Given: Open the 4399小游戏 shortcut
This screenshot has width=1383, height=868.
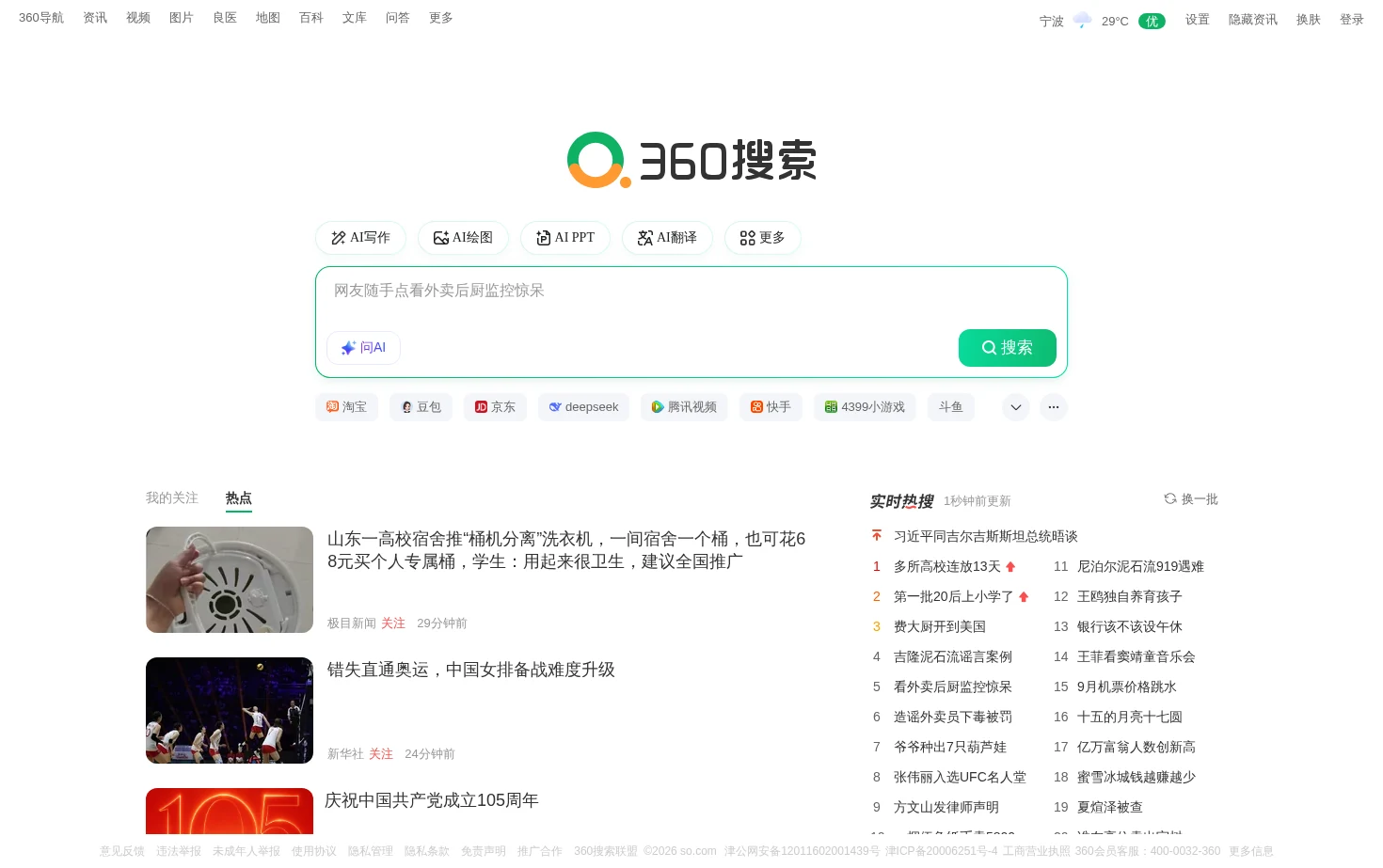Looking at the screenshot, I should coord(865,407).
